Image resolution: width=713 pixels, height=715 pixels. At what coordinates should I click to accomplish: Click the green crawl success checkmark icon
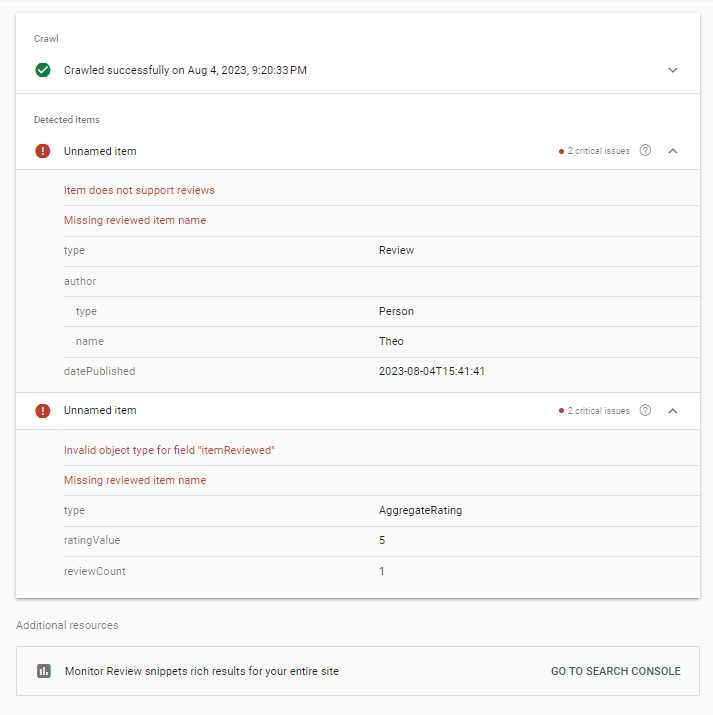tap(43, 70)
